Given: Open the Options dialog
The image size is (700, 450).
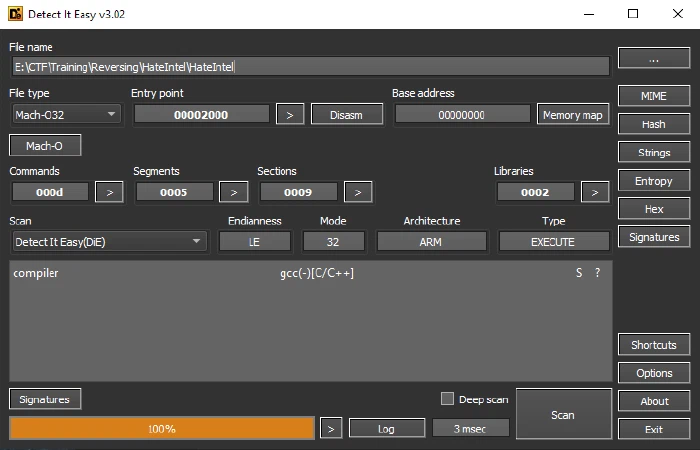Looking at the screenshot, I should tap(654, 373).
